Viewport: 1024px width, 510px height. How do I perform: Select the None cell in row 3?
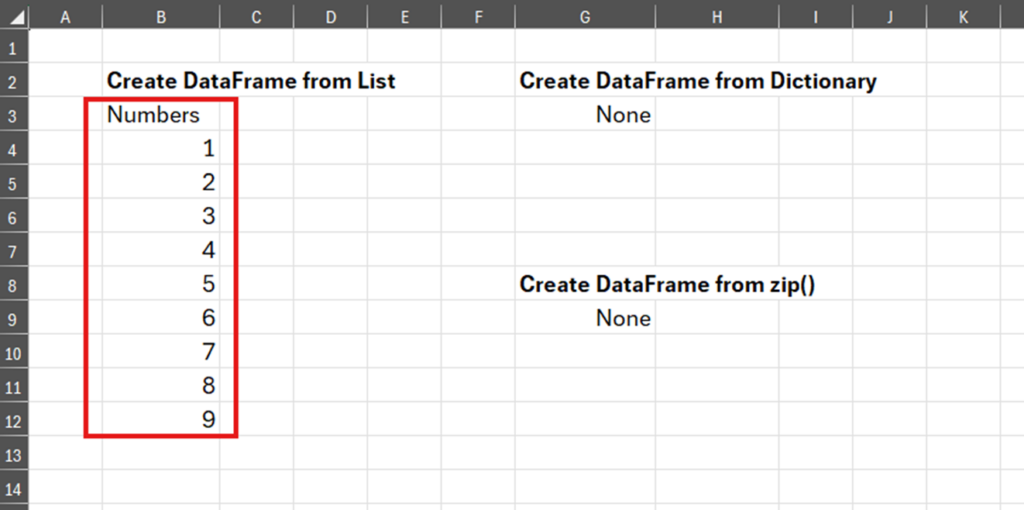coord(585,115)
